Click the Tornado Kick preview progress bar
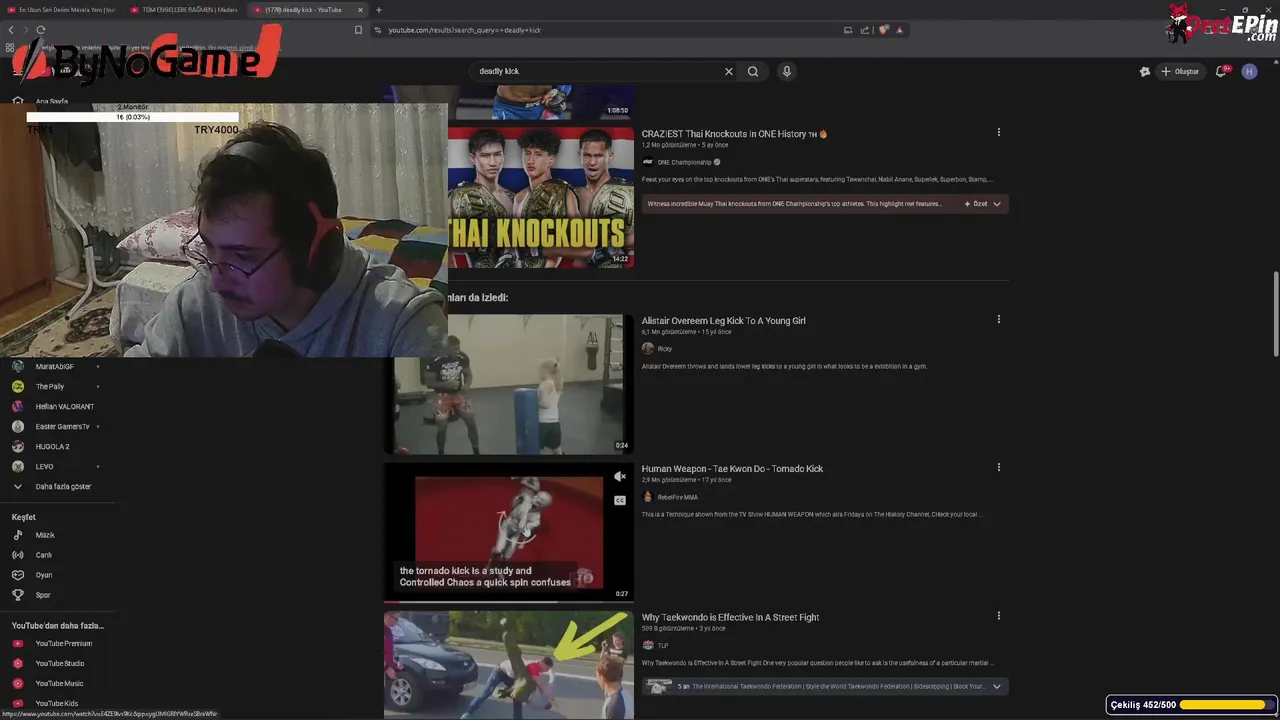Screen dimensions: 1280x720 pos(508,601)
